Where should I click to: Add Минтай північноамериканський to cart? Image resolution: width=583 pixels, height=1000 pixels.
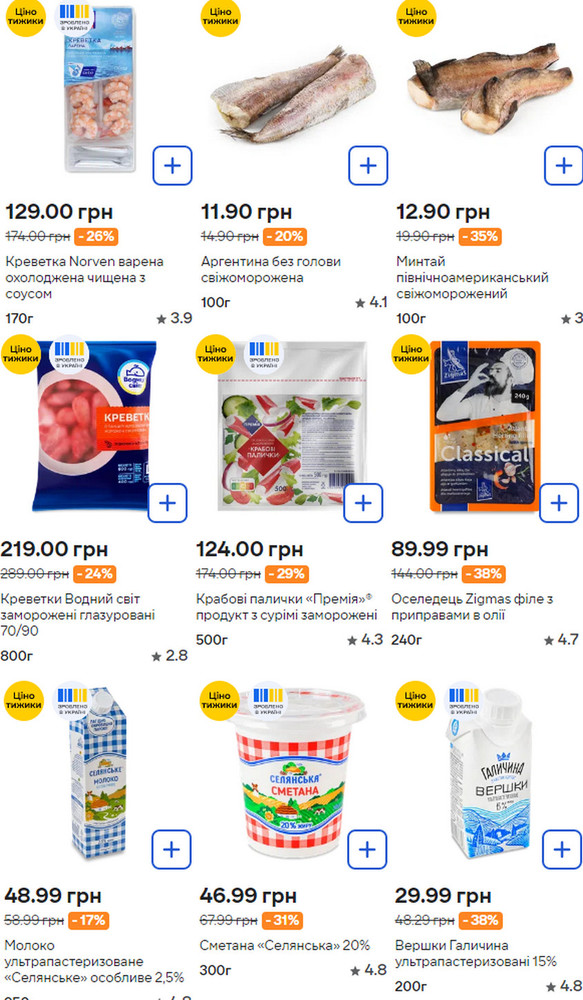coord(564,166)
